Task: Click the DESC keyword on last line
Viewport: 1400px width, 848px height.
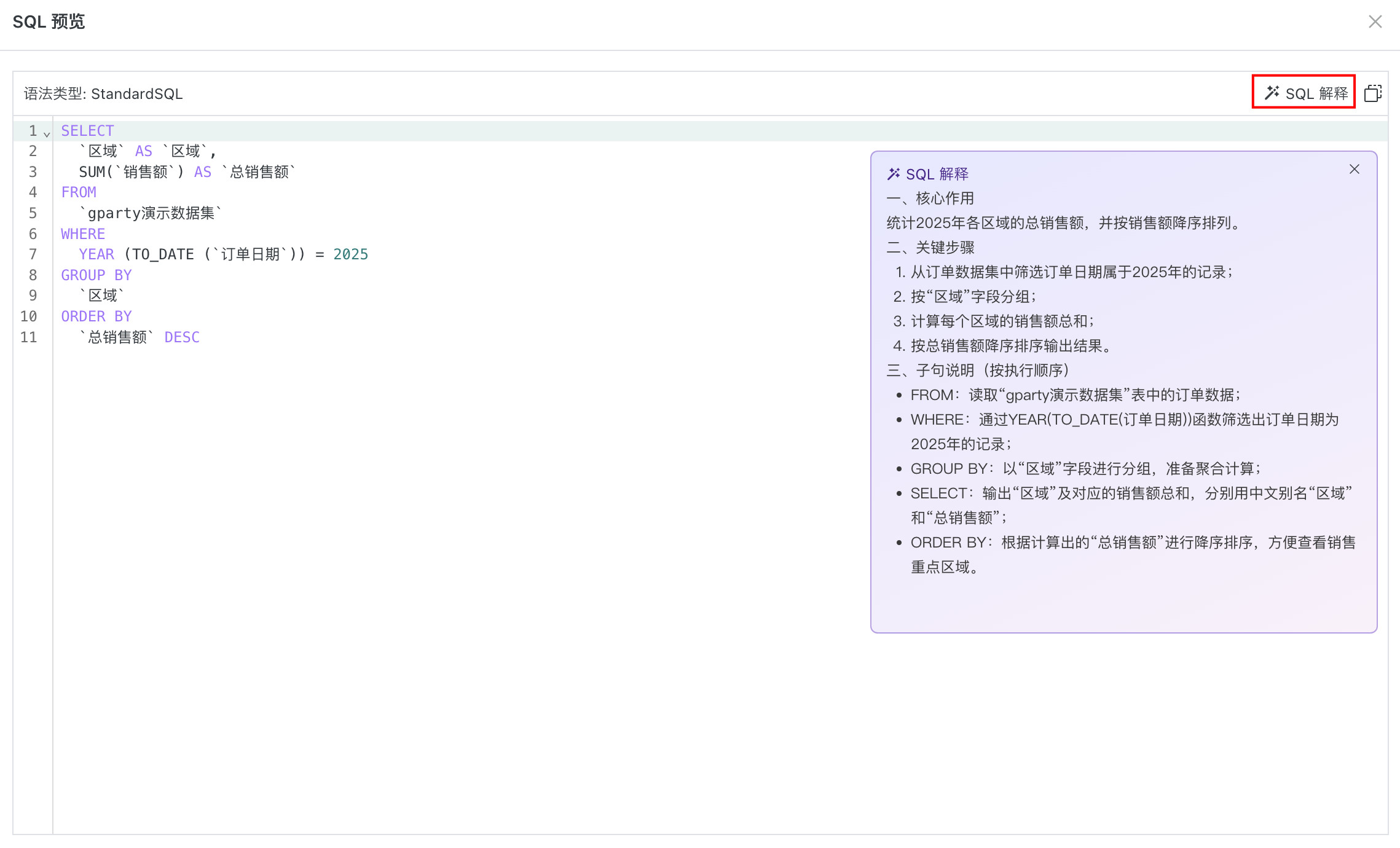Action: tap(182, 337)
